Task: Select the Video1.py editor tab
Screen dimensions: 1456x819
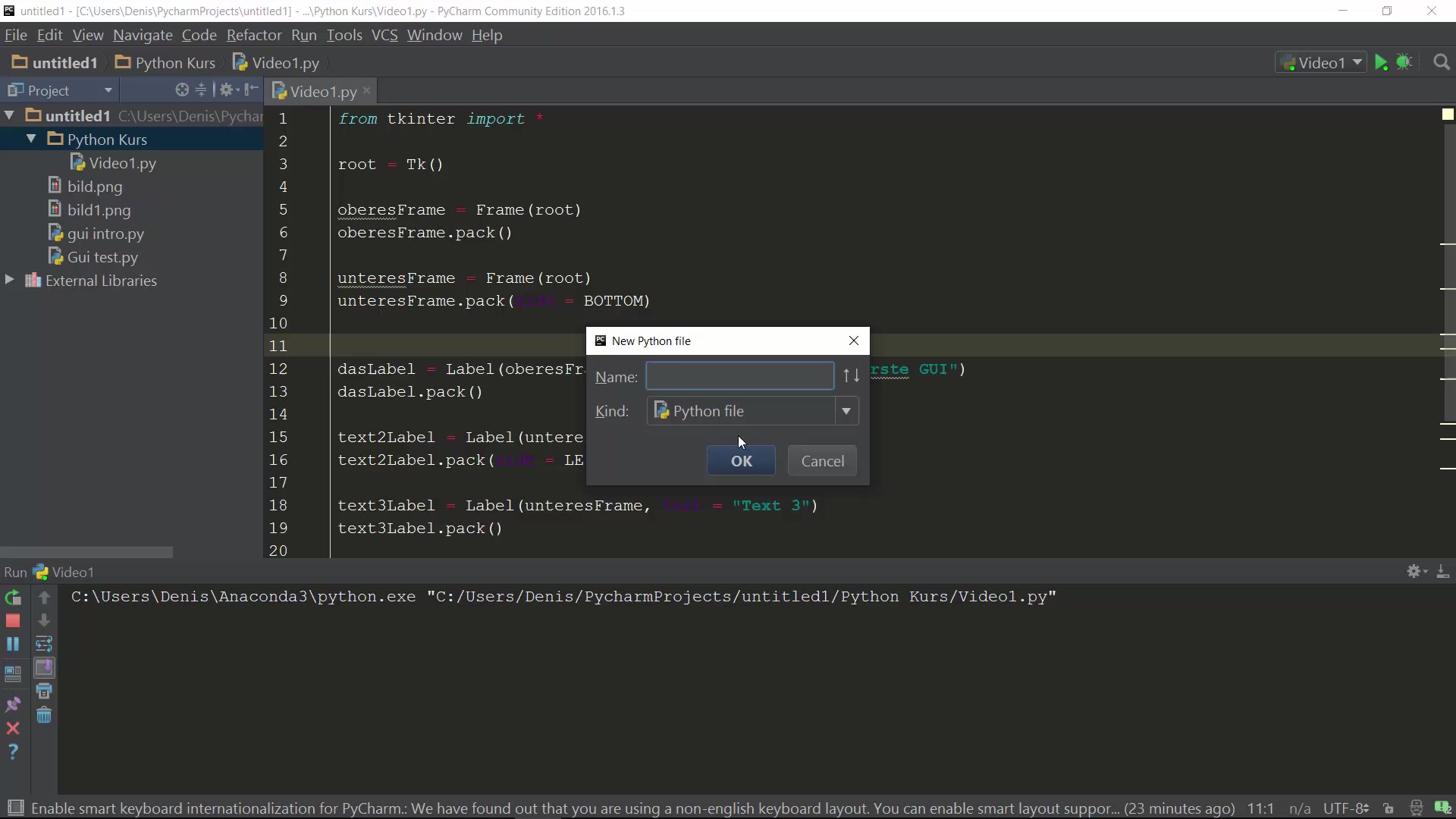Action: 322,92
